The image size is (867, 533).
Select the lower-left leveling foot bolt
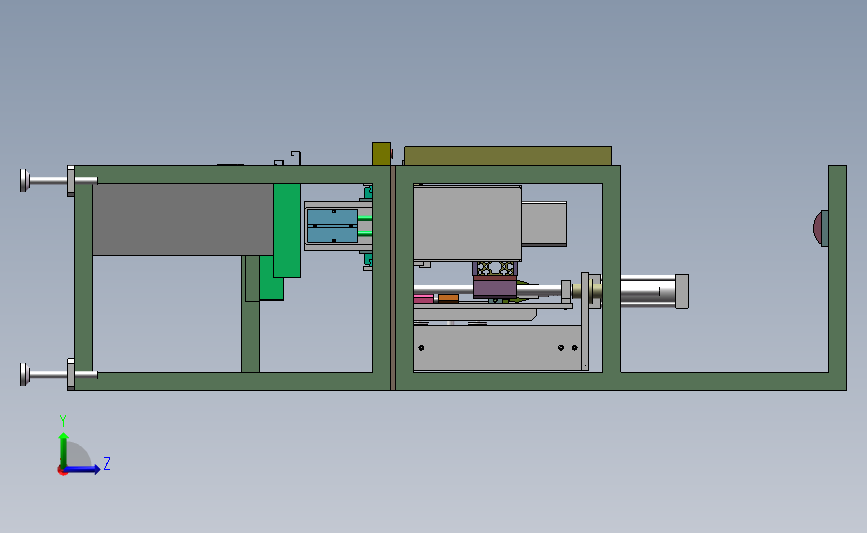point(58,374)
